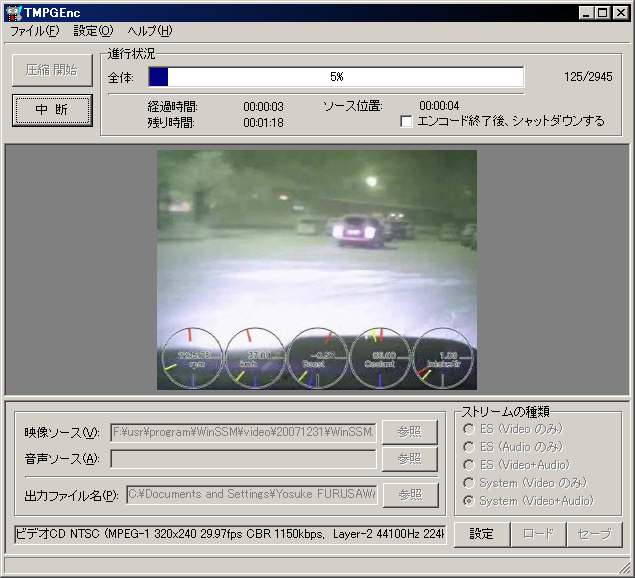Enable shutdown after encode finishes checkbox

coord(407,122)
